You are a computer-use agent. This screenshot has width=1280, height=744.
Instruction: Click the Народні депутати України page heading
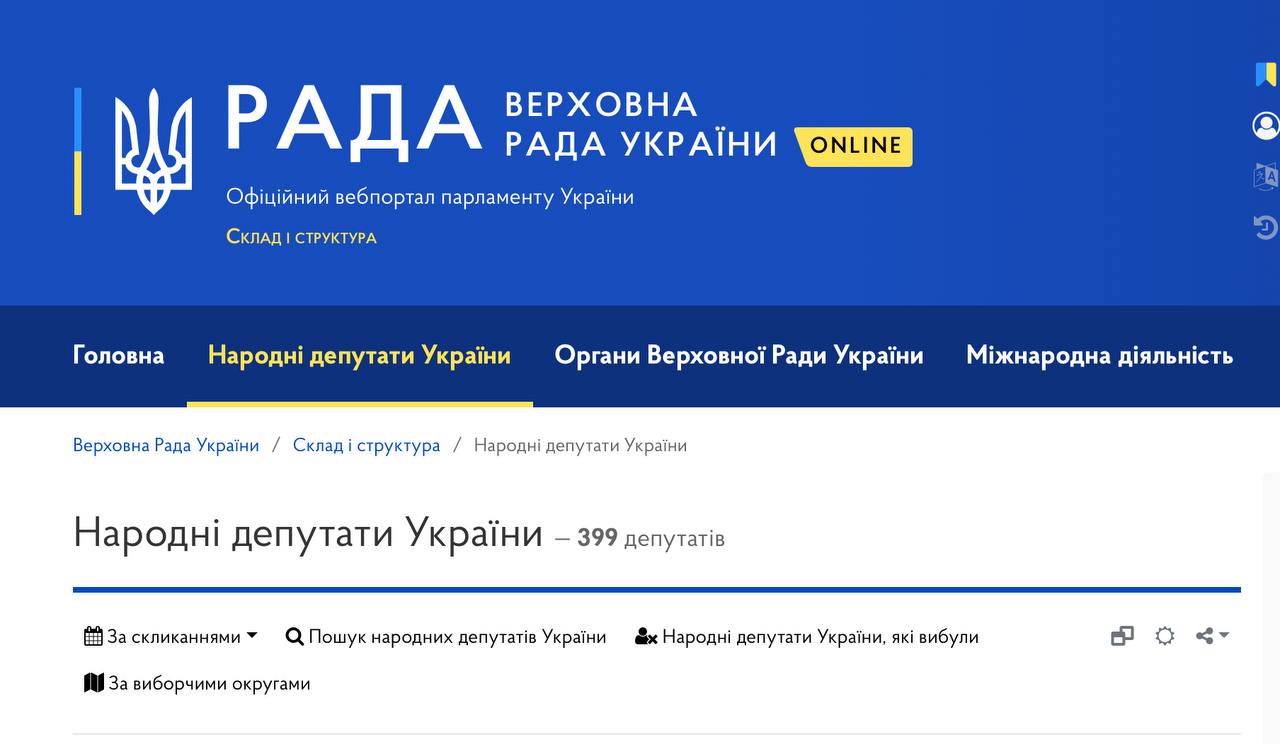tap(308, 533)
